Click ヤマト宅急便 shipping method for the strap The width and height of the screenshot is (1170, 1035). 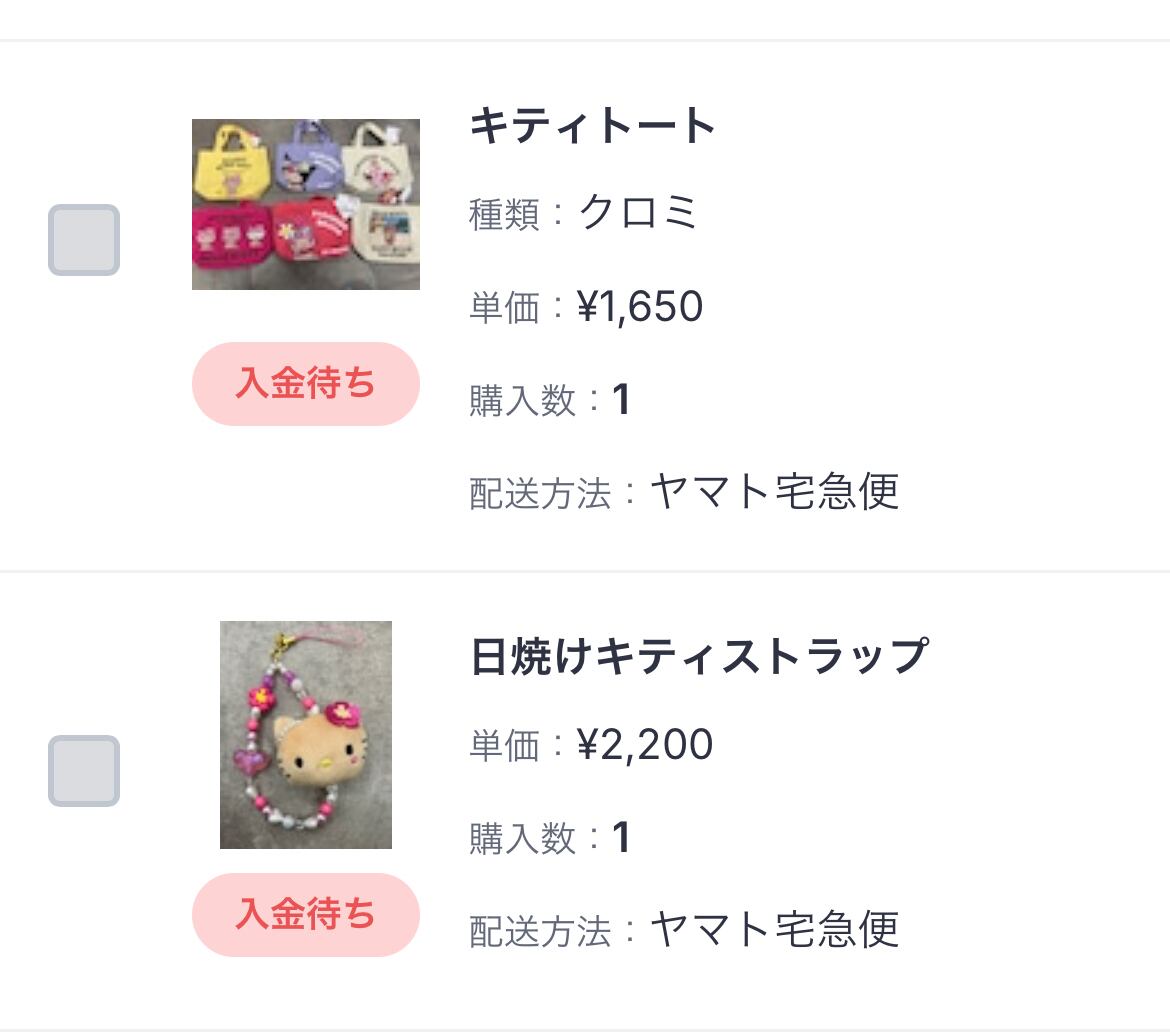click(x=774, y=930)
